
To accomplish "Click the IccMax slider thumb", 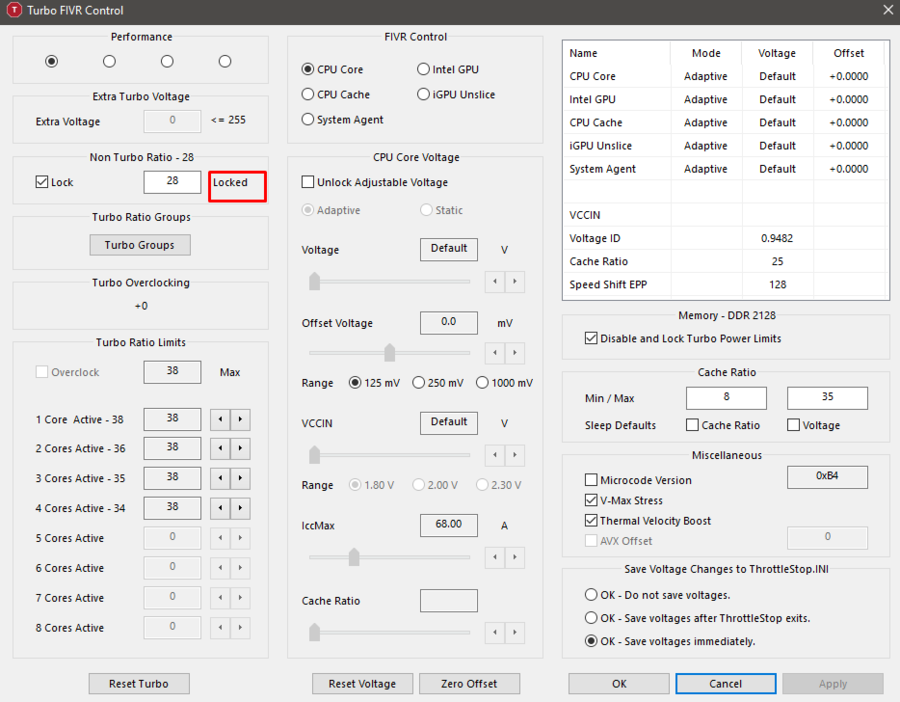I will [354, 557].
